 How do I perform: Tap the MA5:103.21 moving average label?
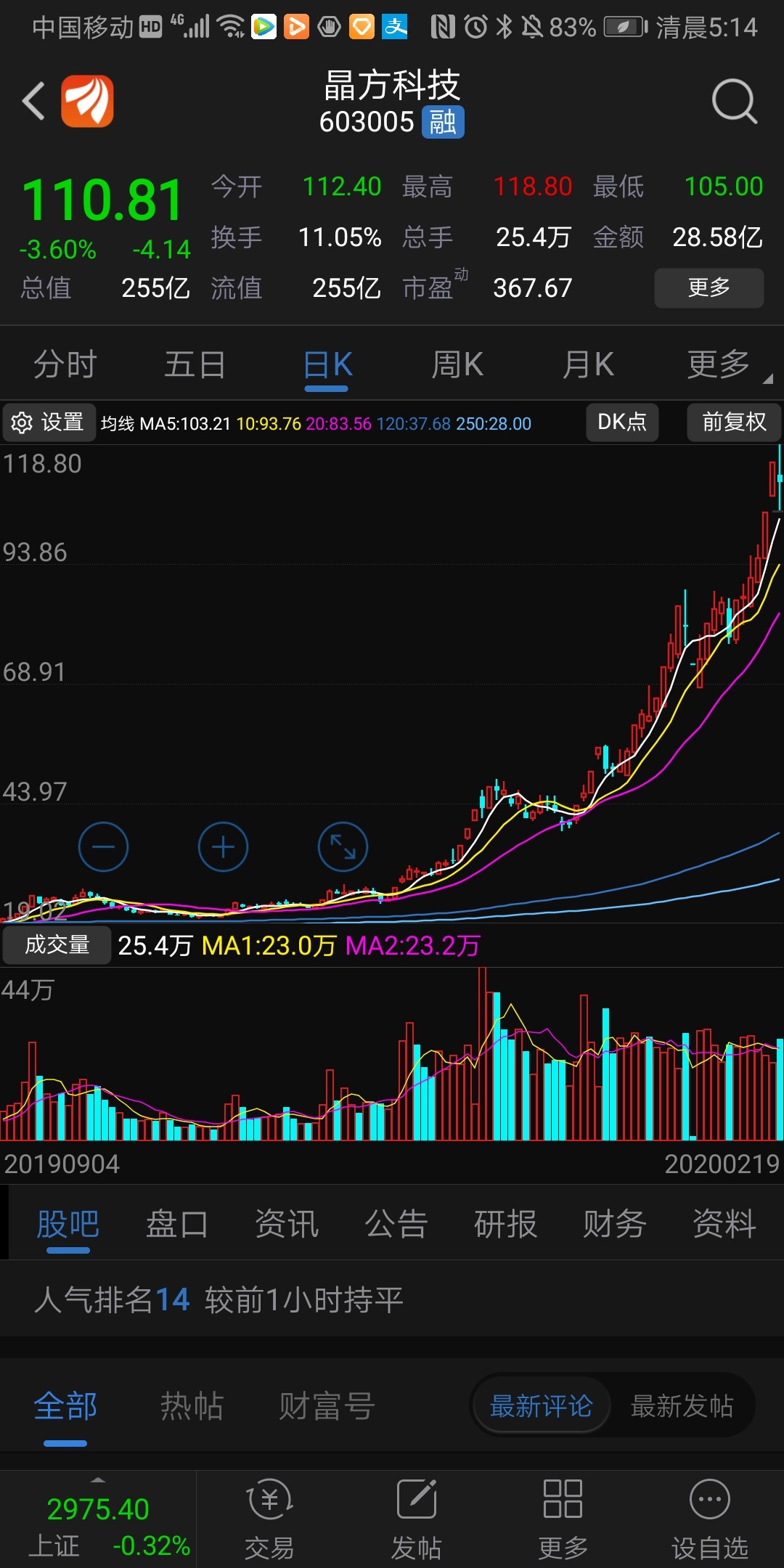[x=185, y=424]
